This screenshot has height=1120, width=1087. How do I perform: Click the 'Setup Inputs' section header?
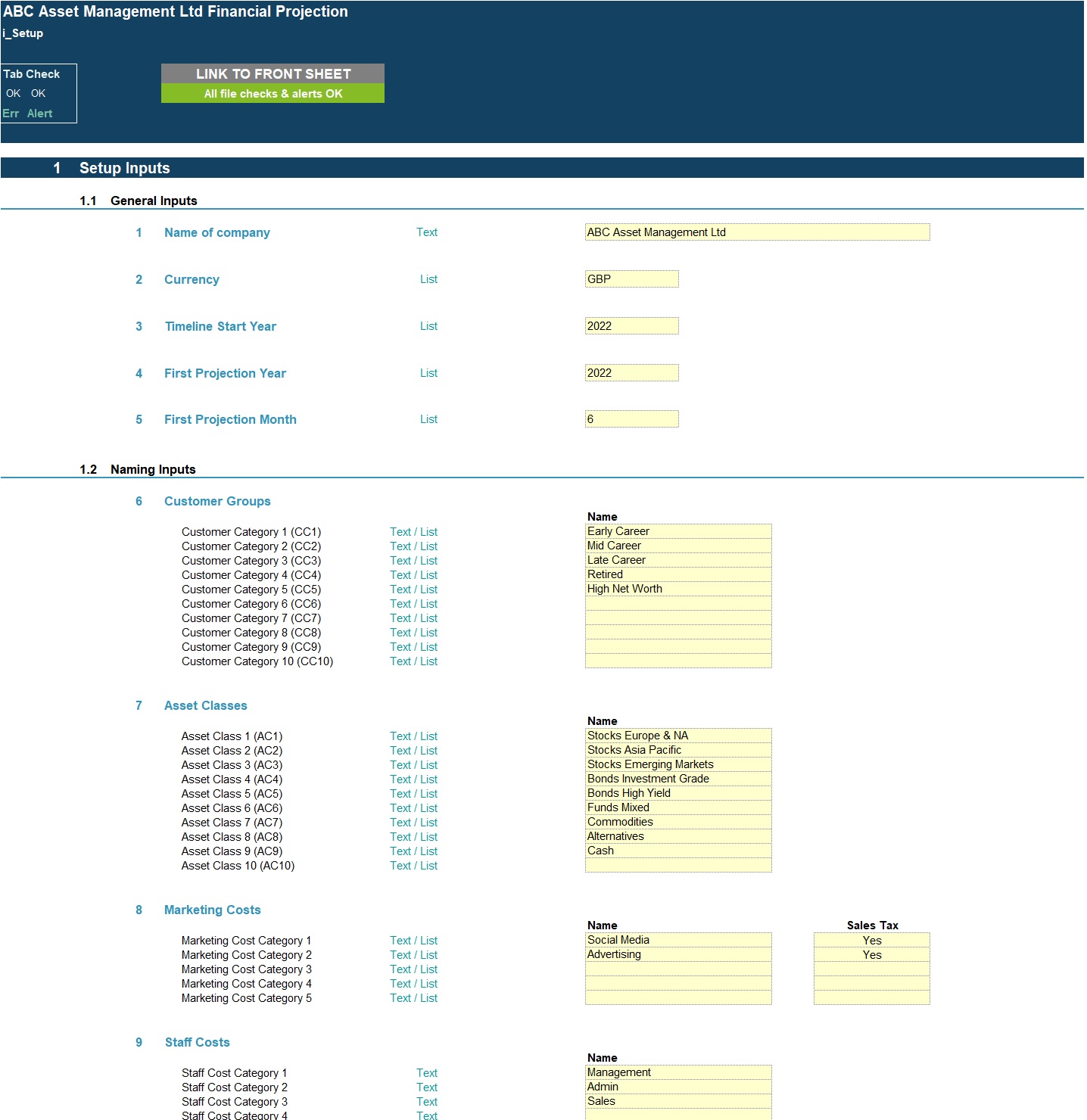coord(125,168)
